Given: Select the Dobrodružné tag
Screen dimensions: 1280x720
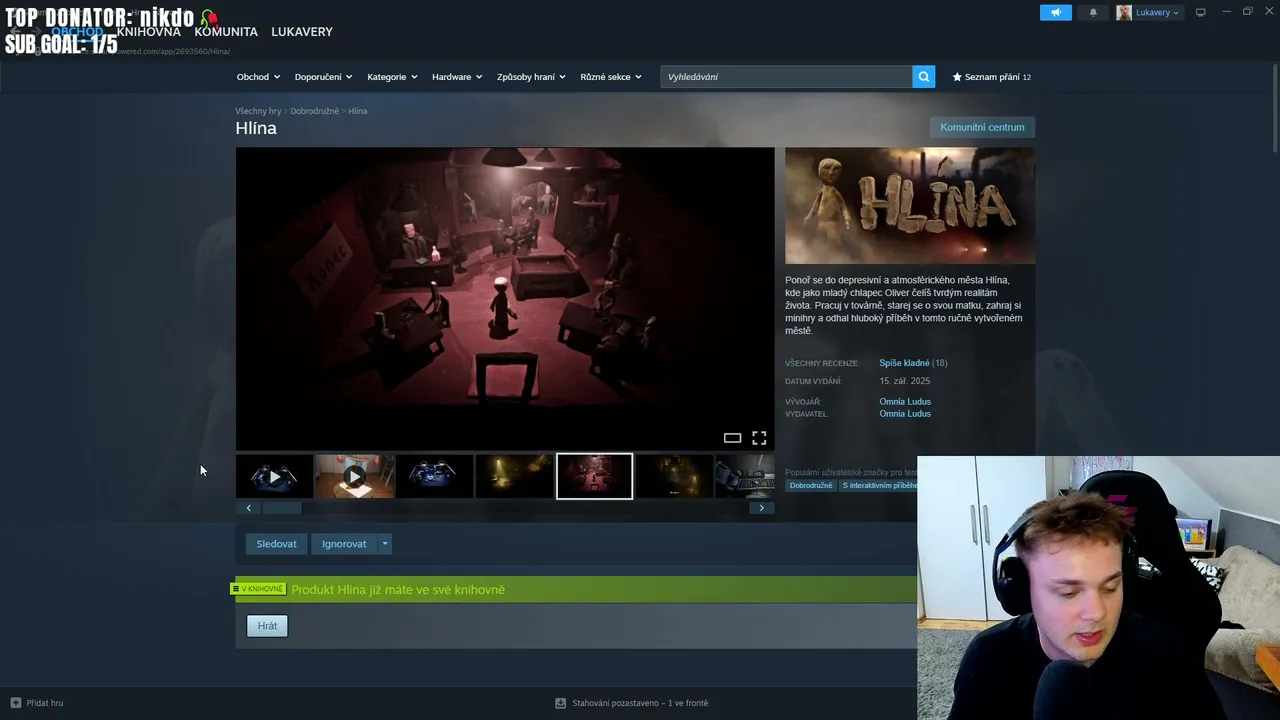Looking at the screenshot, I should 811,486.
